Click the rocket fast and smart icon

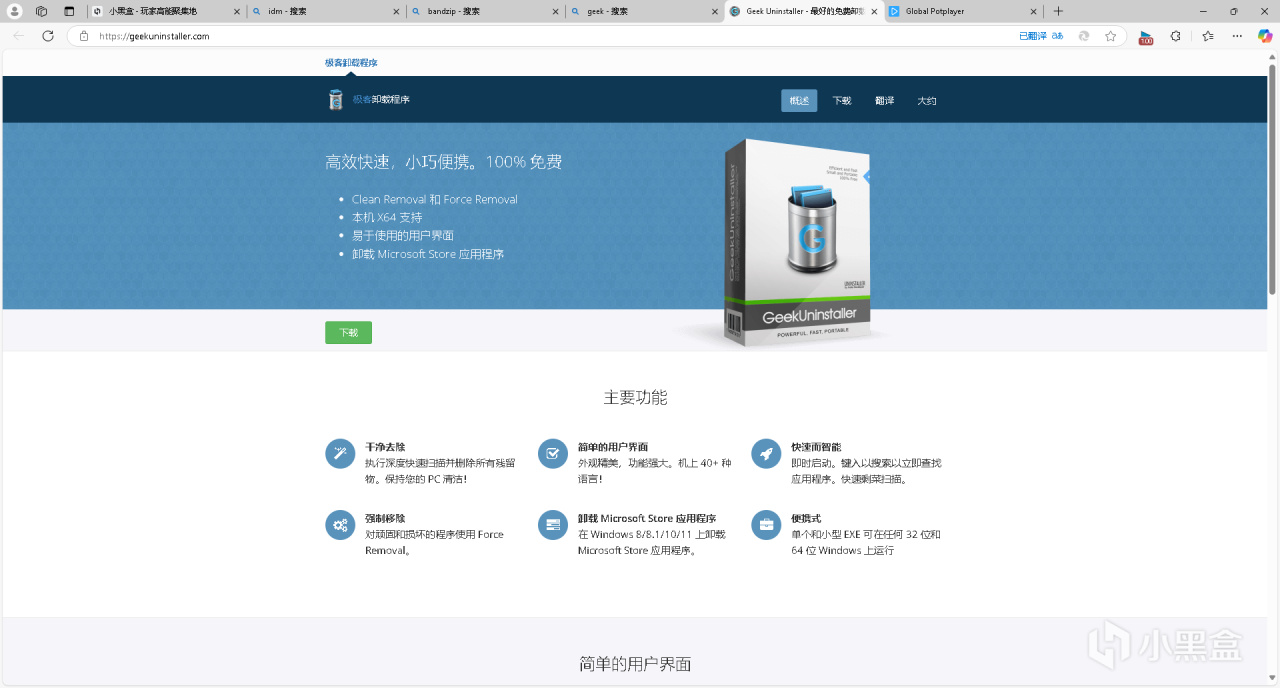coord(766,453)
